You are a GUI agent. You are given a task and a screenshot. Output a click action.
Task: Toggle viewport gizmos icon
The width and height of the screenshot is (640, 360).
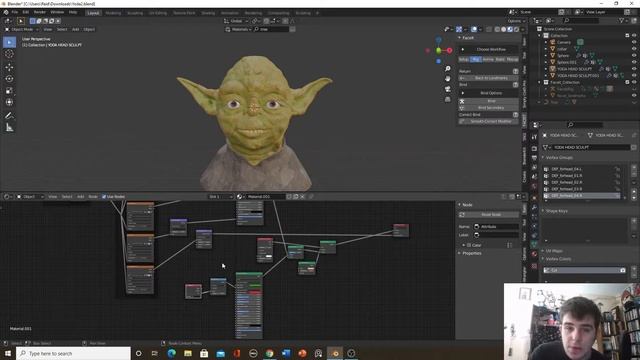(x=459, y=29)
